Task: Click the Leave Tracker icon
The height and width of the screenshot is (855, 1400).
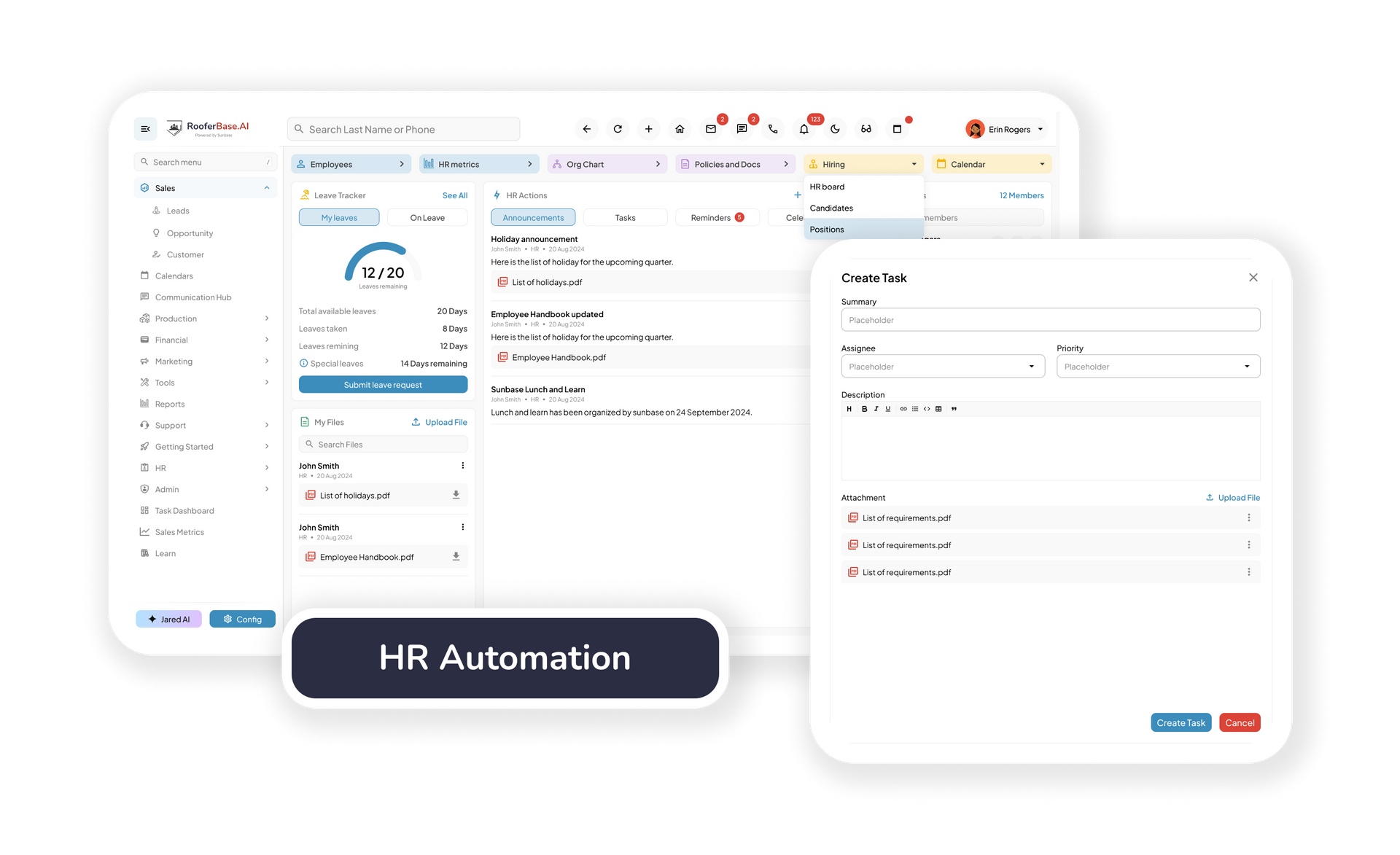Action: click(304, 195)
